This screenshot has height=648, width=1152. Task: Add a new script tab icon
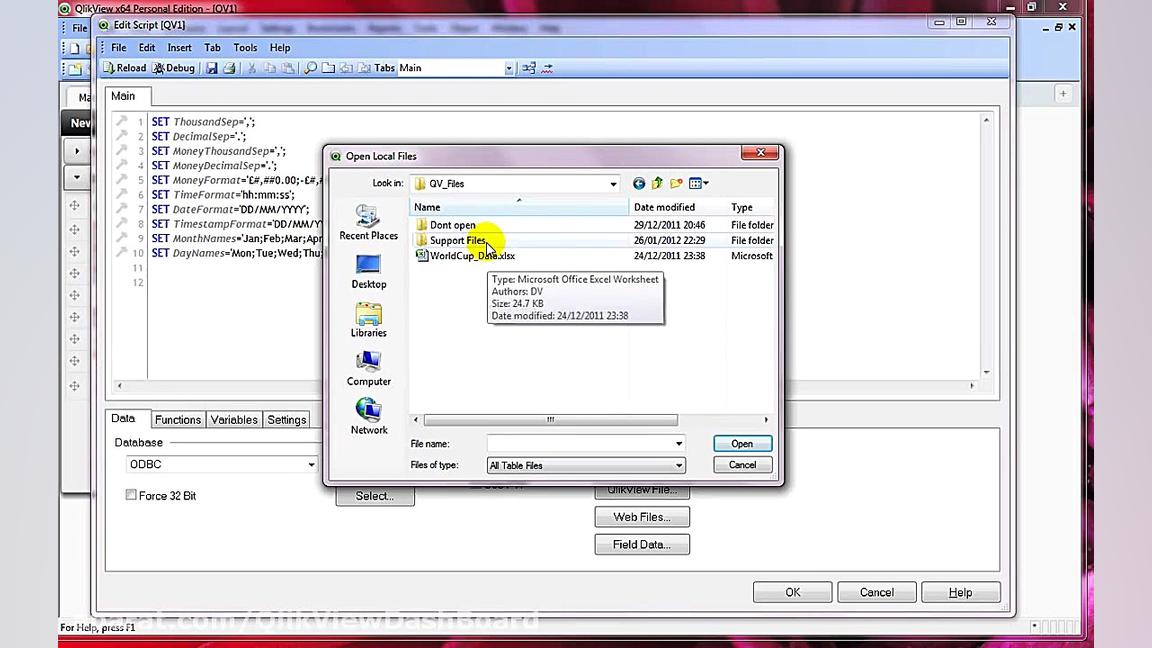click(x=328, y=68)
